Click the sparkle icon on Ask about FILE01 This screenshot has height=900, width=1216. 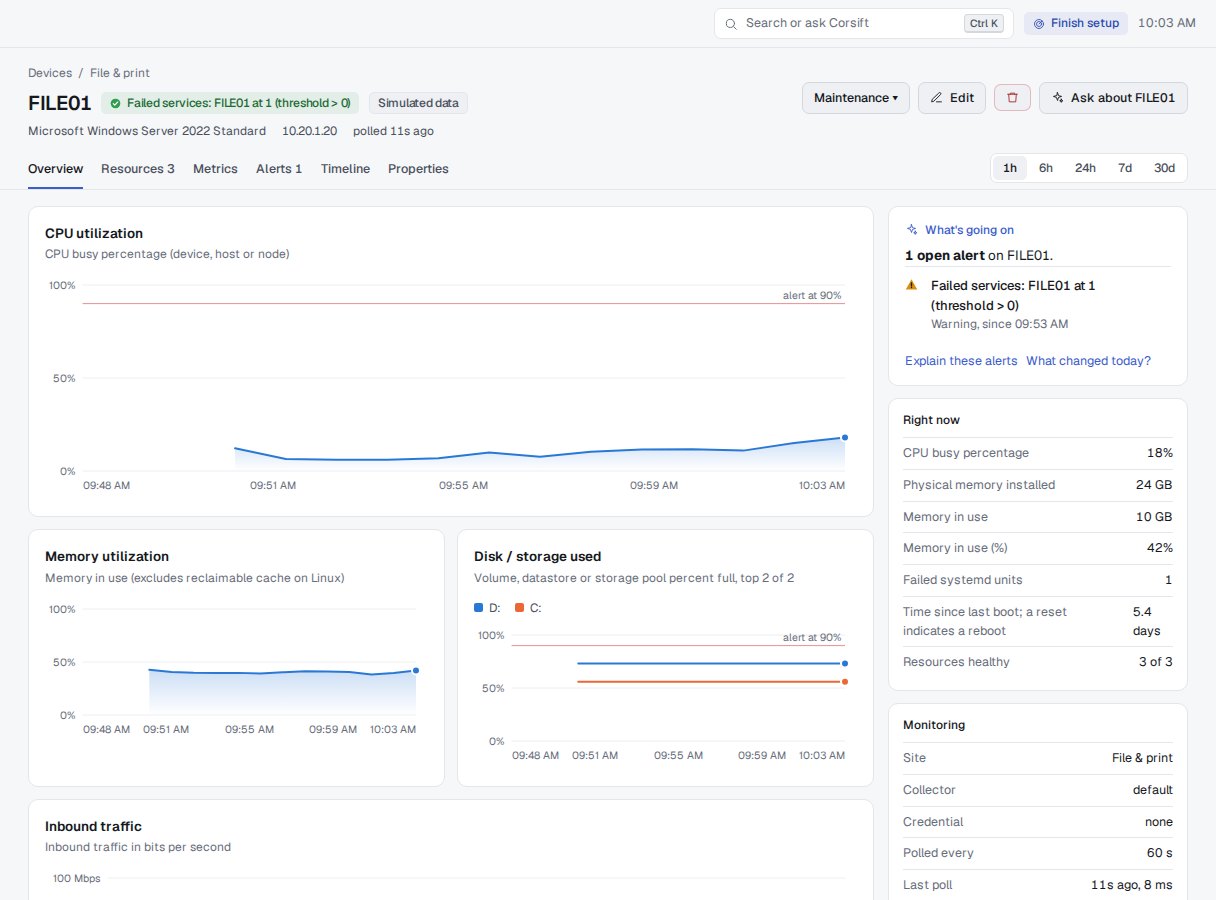(x=1058, y=98)
